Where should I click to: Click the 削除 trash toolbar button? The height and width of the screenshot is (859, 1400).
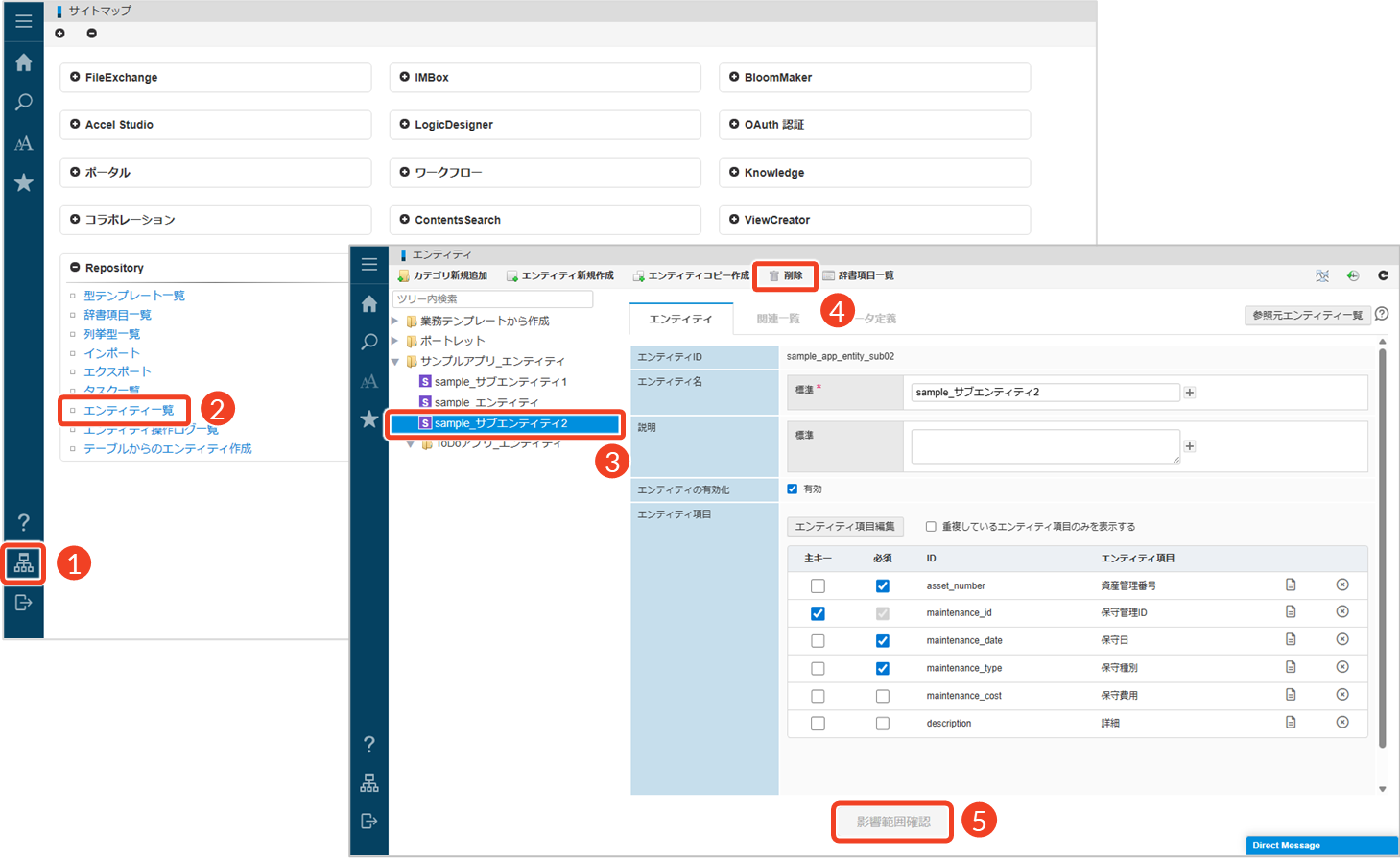786,276
